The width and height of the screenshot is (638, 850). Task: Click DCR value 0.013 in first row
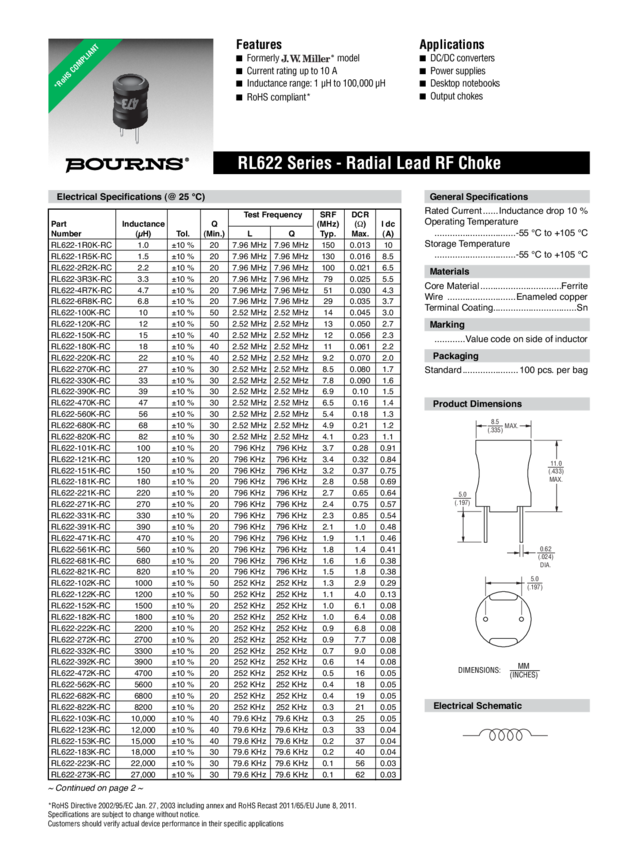(x=360, y=245)
